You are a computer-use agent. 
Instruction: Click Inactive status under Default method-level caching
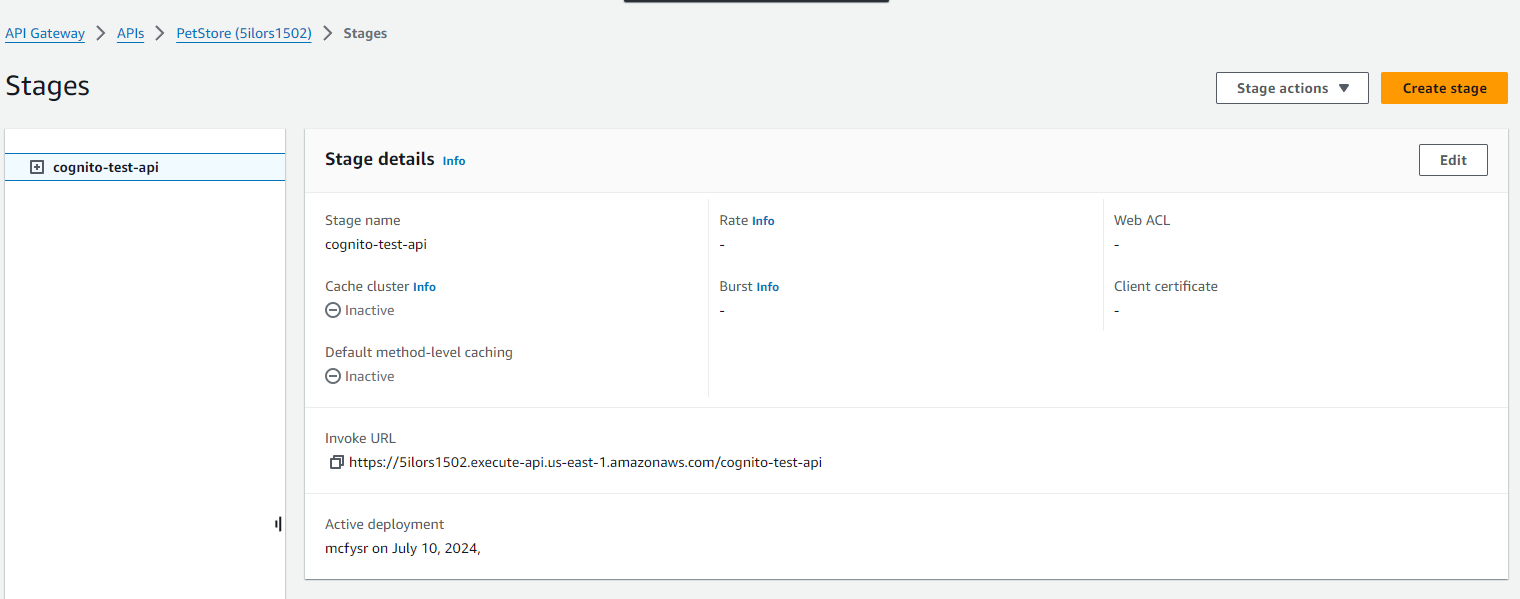click(x=360, y=376)
